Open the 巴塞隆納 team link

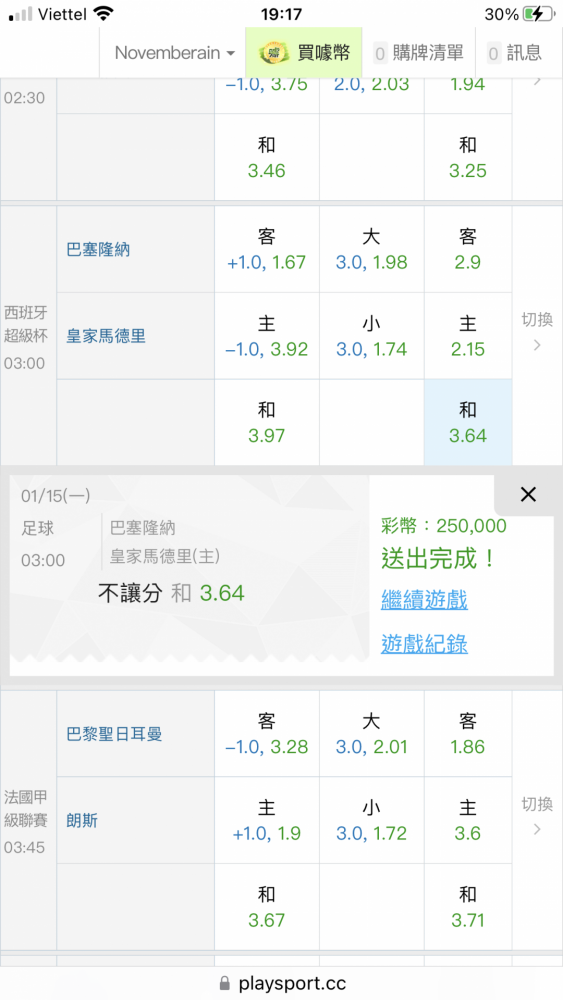point(98,249)
